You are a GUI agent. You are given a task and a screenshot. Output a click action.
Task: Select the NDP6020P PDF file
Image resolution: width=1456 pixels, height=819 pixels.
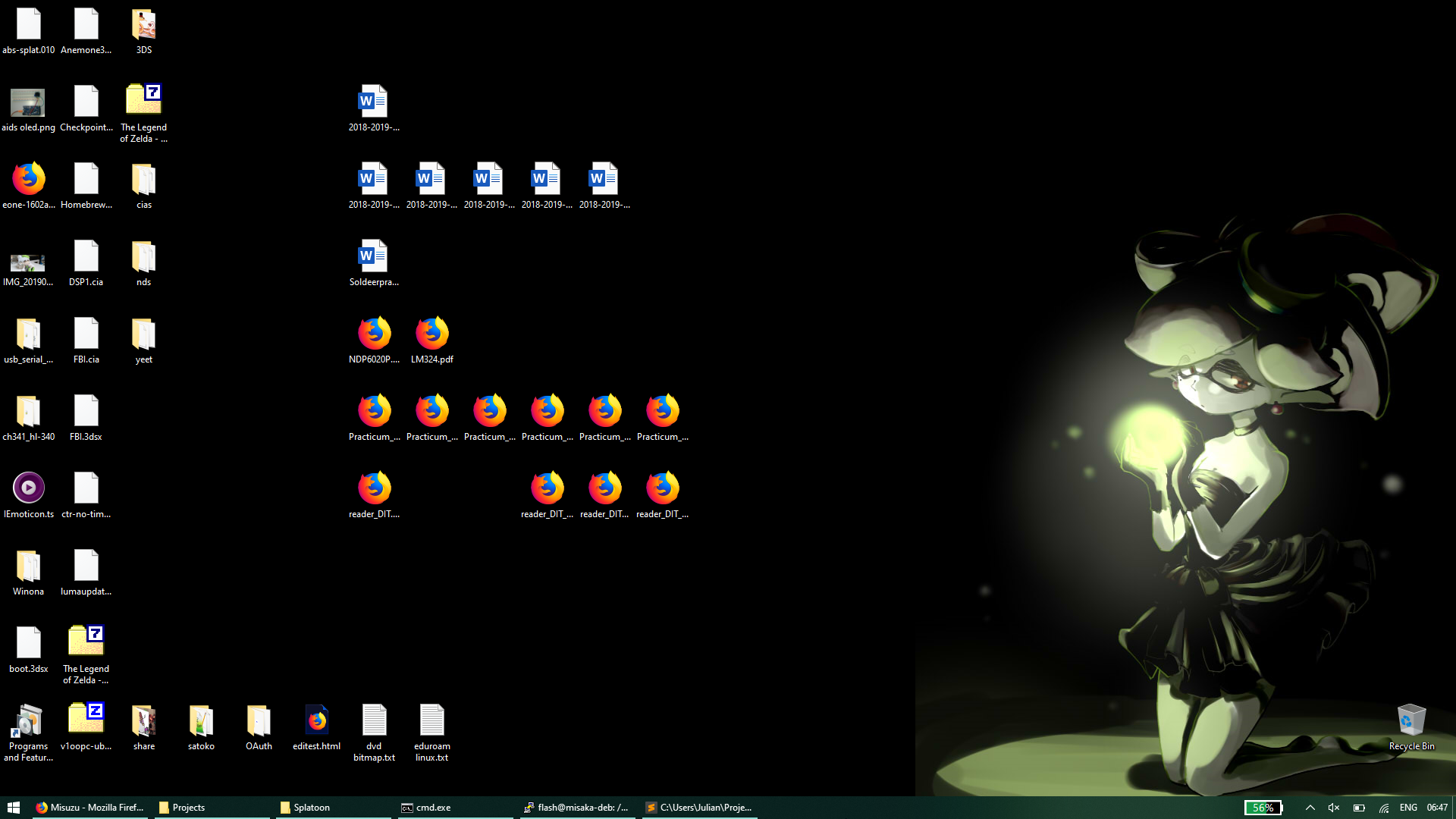click(375, 341)
